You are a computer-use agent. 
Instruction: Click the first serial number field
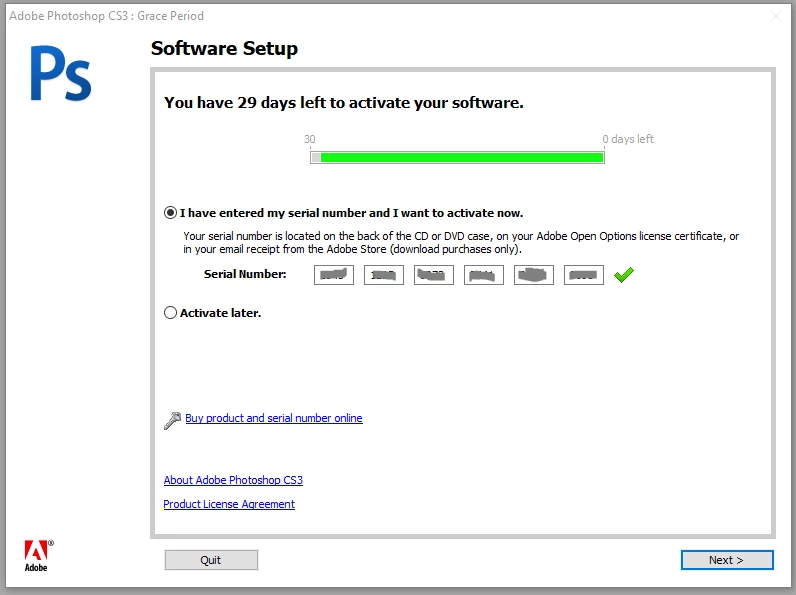point(334,275)
